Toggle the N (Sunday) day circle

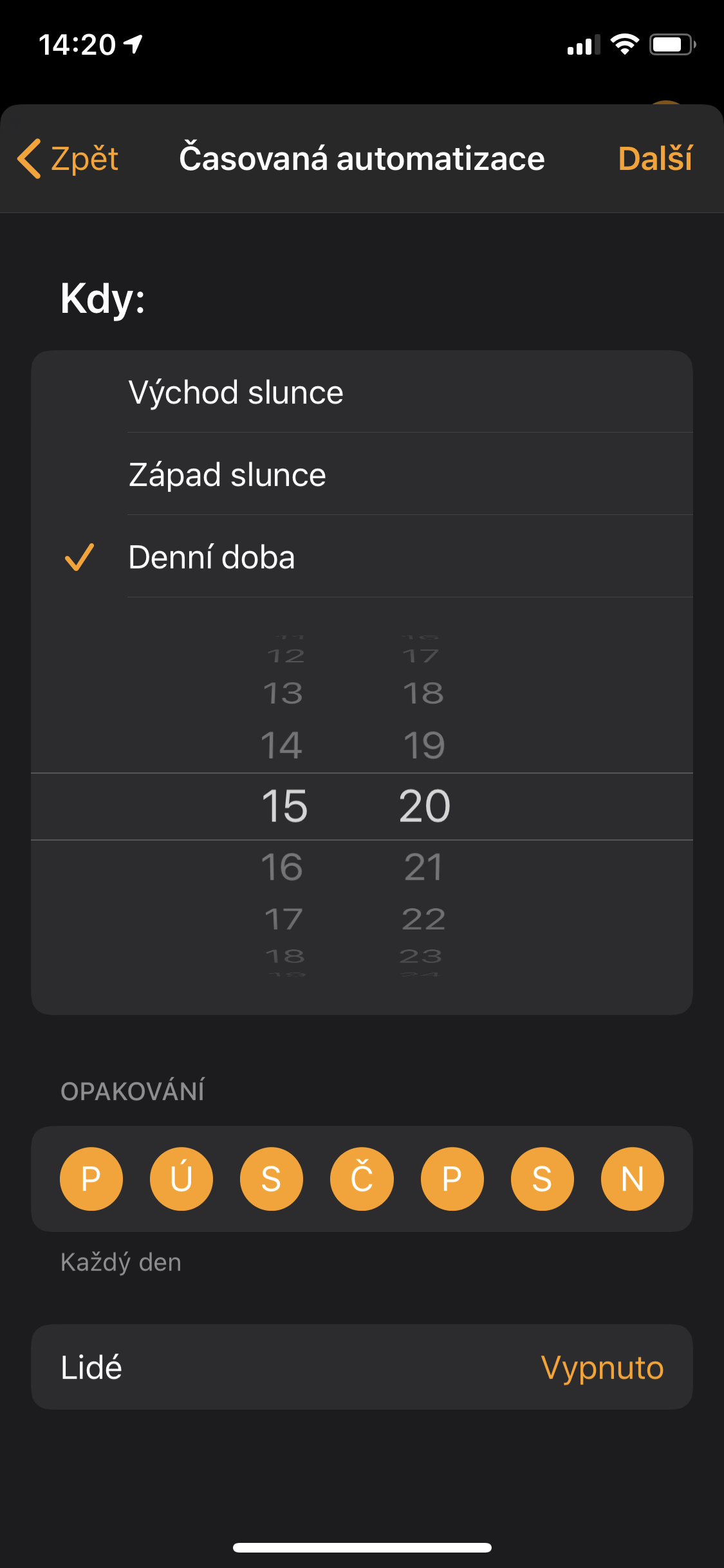(632, 1179)
